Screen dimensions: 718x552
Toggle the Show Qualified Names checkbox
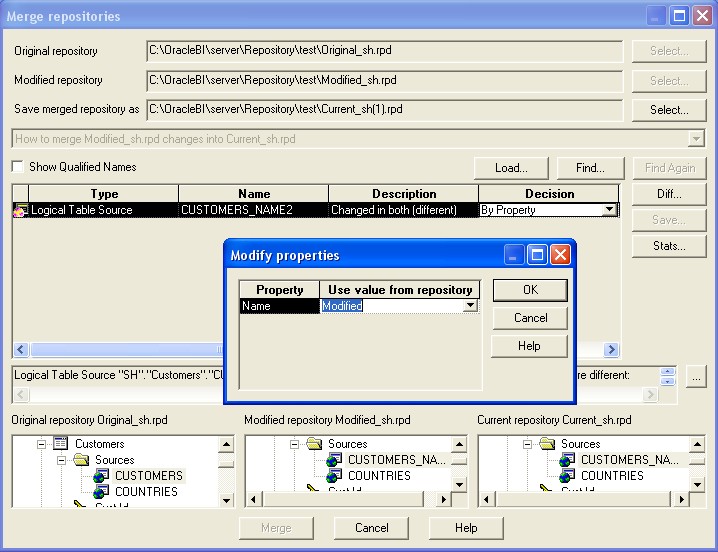18,167
